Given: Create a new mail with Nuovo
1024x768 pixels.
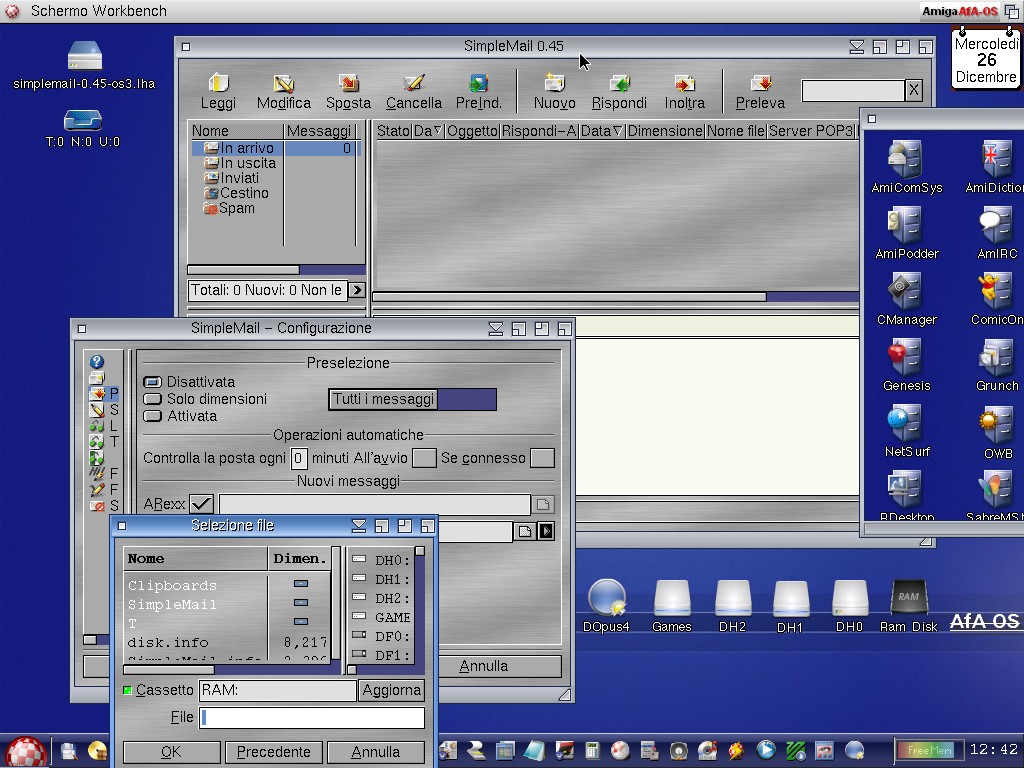Looking at the screenshot, I should [x=554, y=84].
